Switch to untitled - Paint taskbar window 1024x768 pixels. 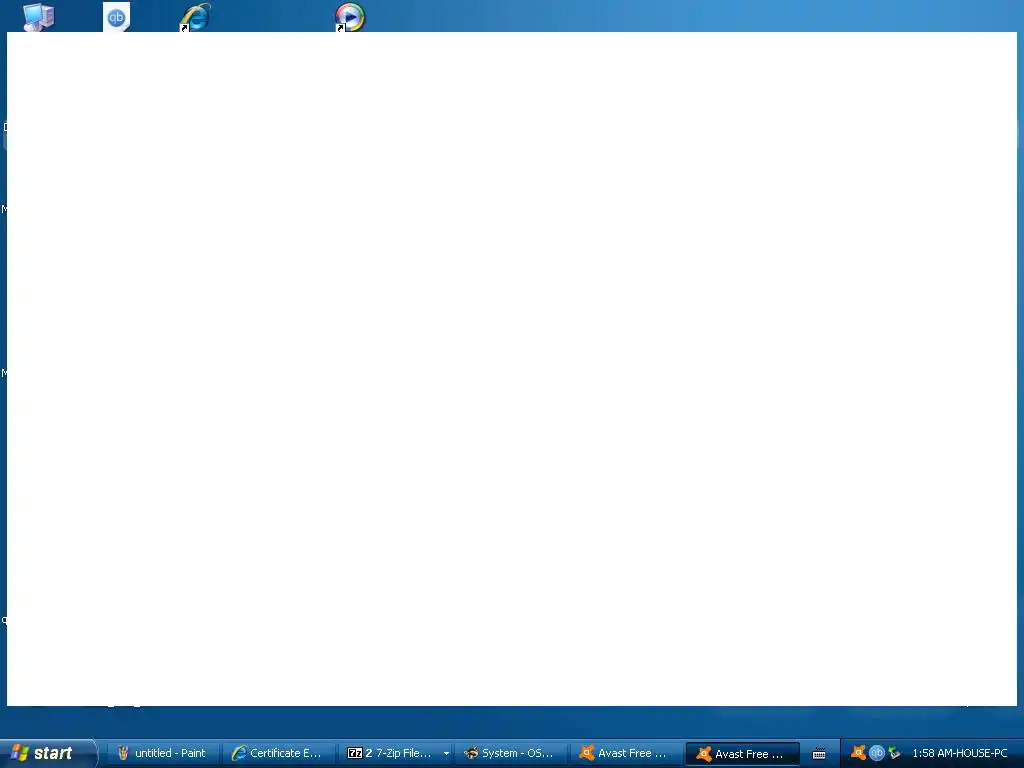pyautogui.click(x=162, y=753)
